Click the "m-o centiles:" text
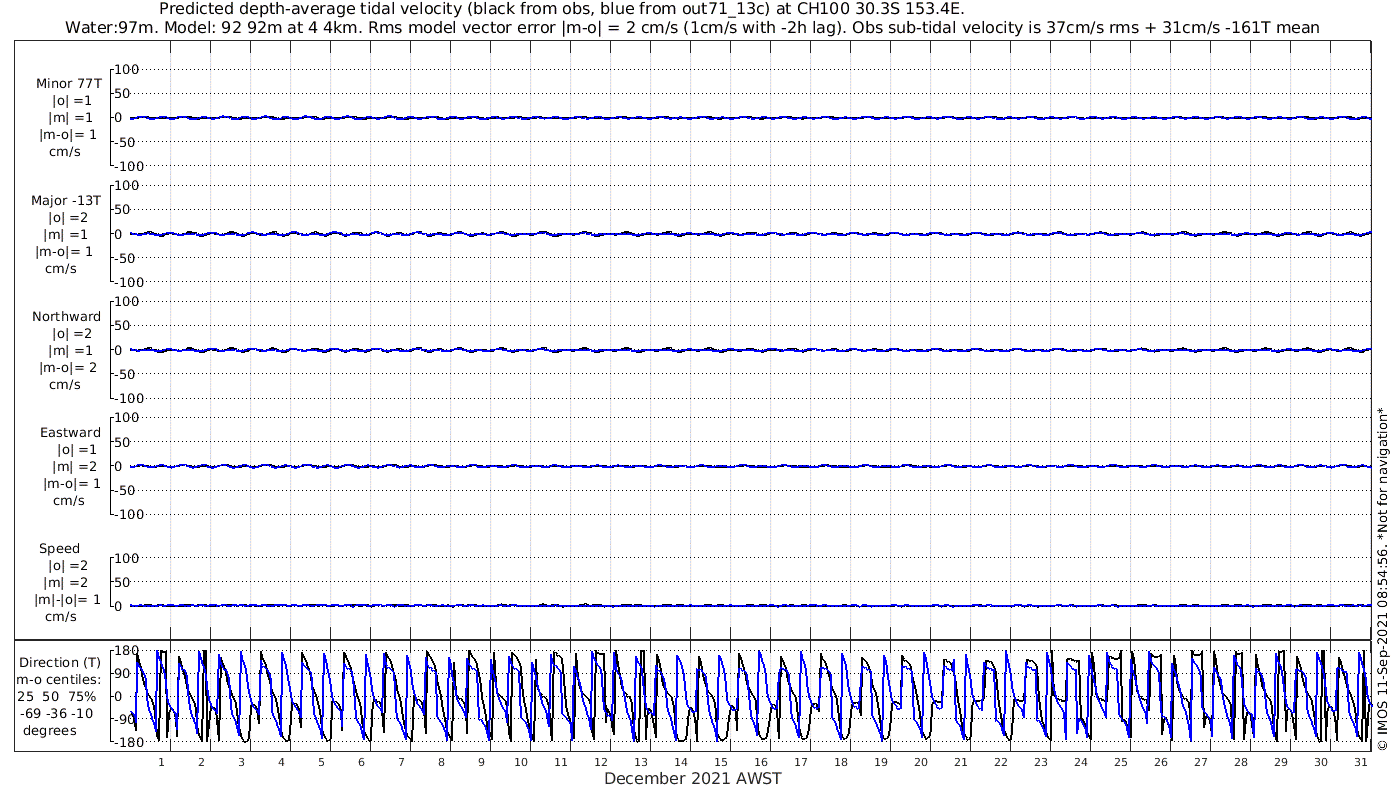This screenshot has width=1400, height=800. pos(58,680)
